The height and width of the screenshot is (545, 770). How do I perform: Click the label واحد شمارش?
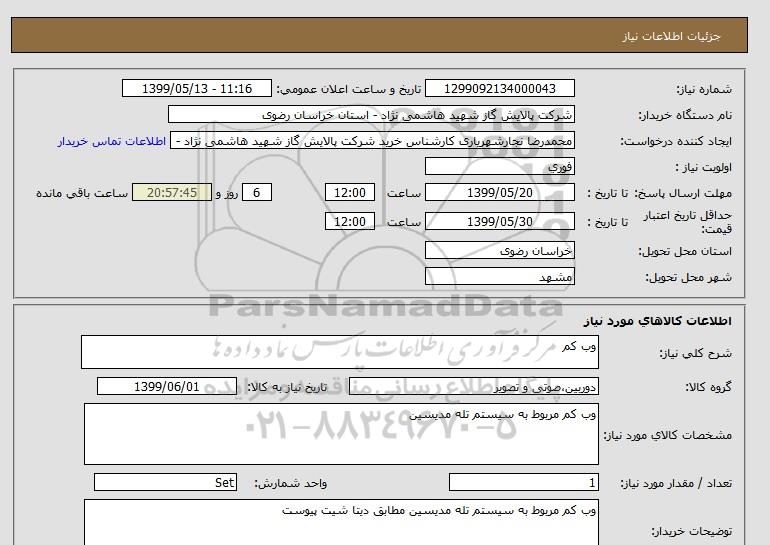pyautogui.click(x=291, y=484)
